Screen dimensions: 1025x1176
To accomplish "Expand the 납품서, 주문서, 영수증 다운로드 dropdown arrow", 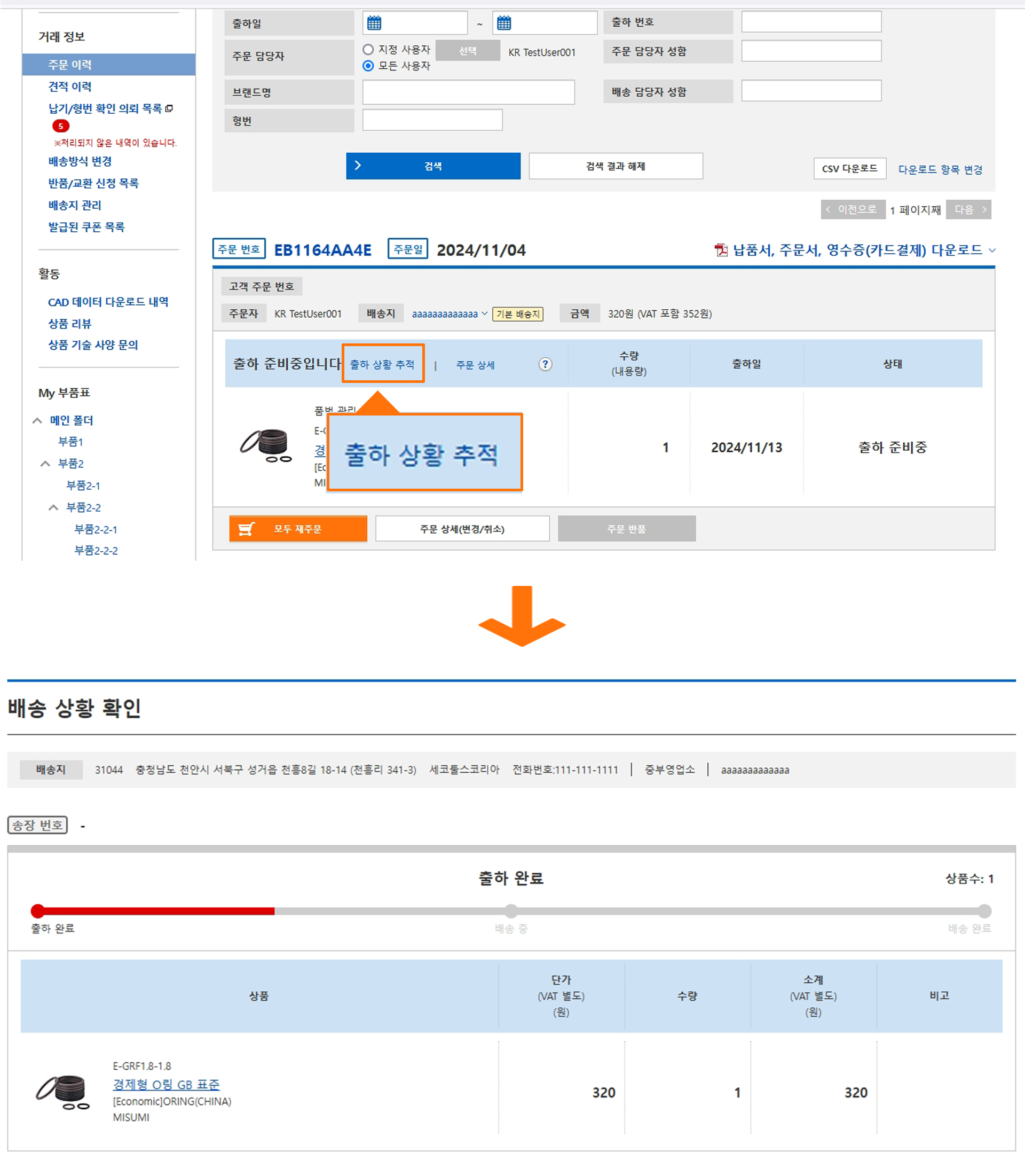I will click(x=992, y=250).
